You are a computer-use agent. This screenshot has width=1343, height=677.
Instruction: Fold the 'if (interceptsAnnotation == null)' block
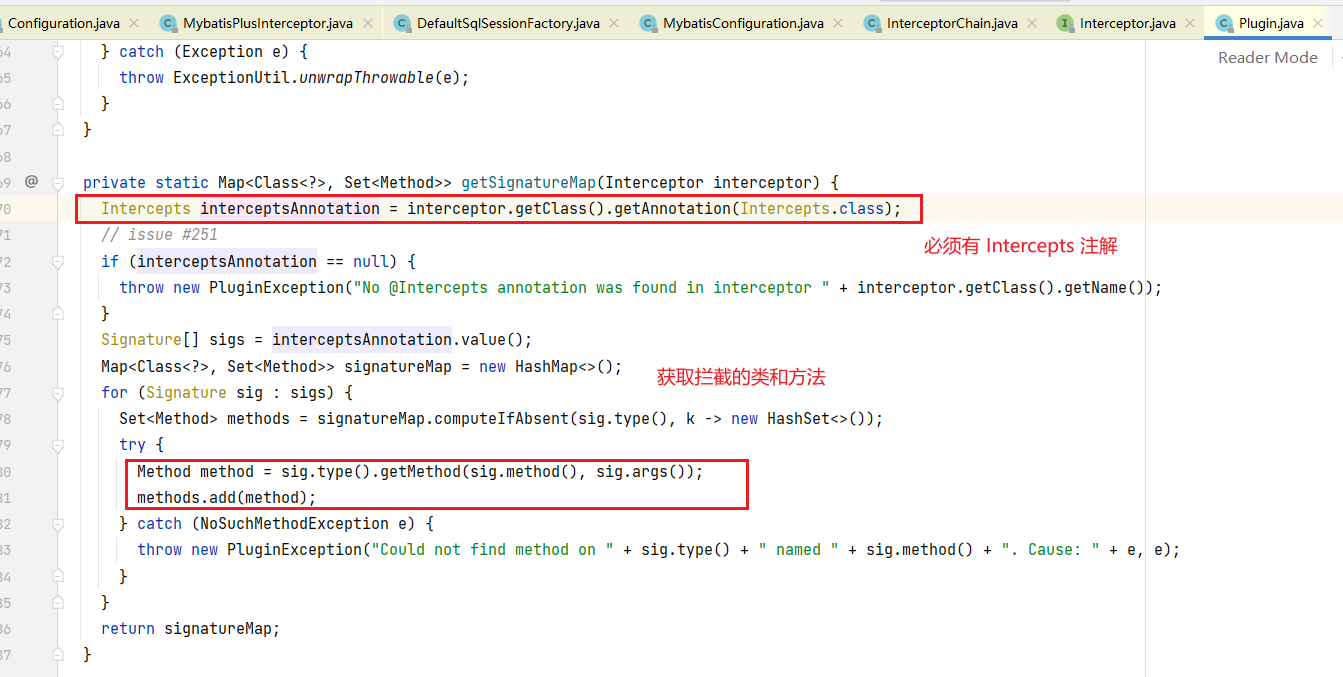pos(58,261)
